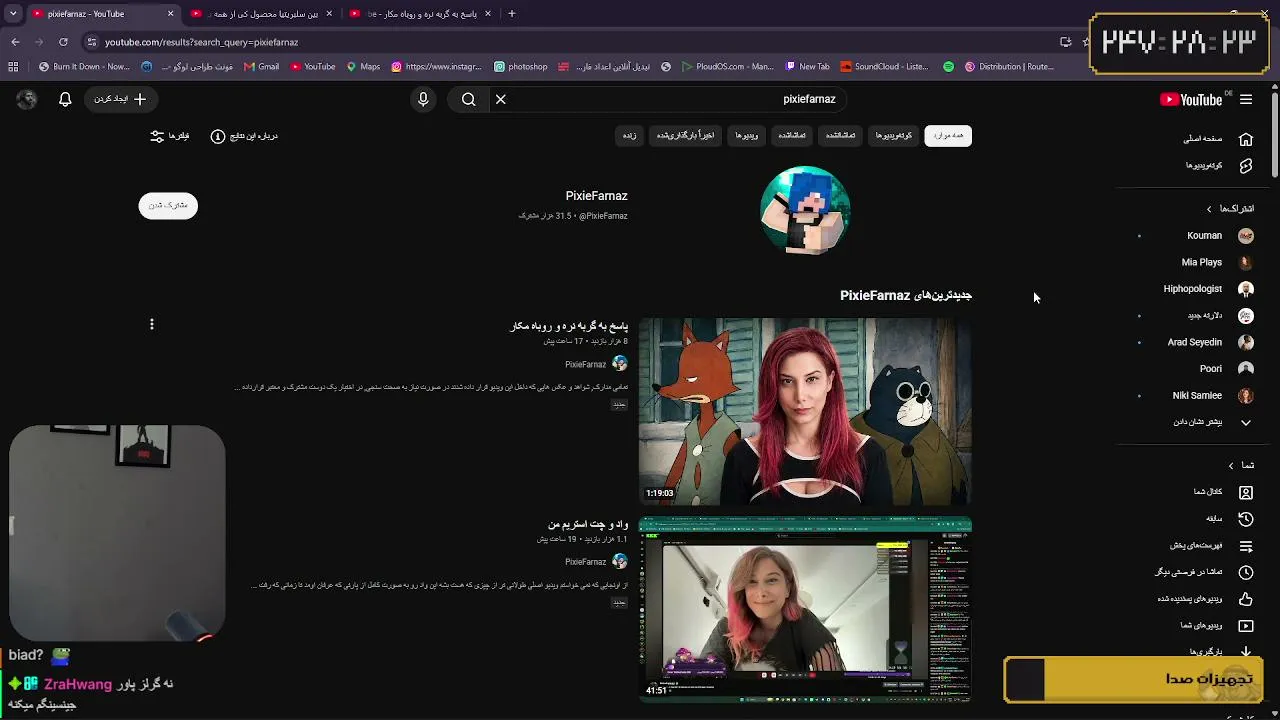Screen dimensions: 1280x720
Task: Open PixieFarnaz channel avatar
Action: tap(805, 210)
